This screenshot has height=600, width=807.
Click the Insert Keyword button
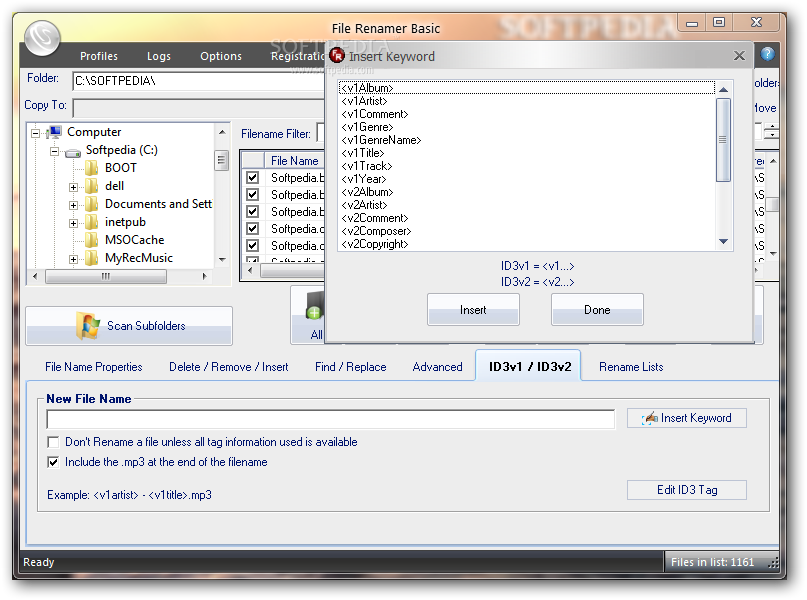(x=687, y=418)
